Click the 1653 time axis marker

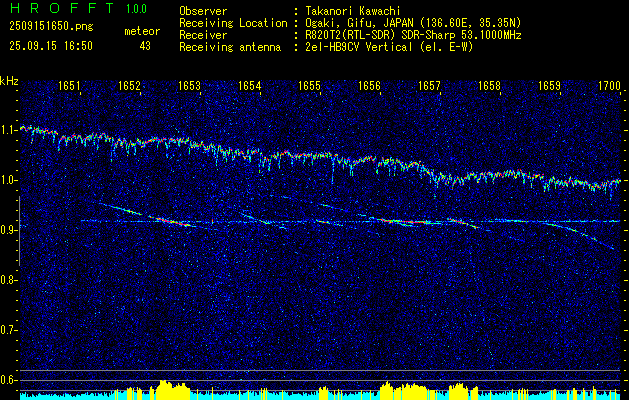[x=189, y=85]
